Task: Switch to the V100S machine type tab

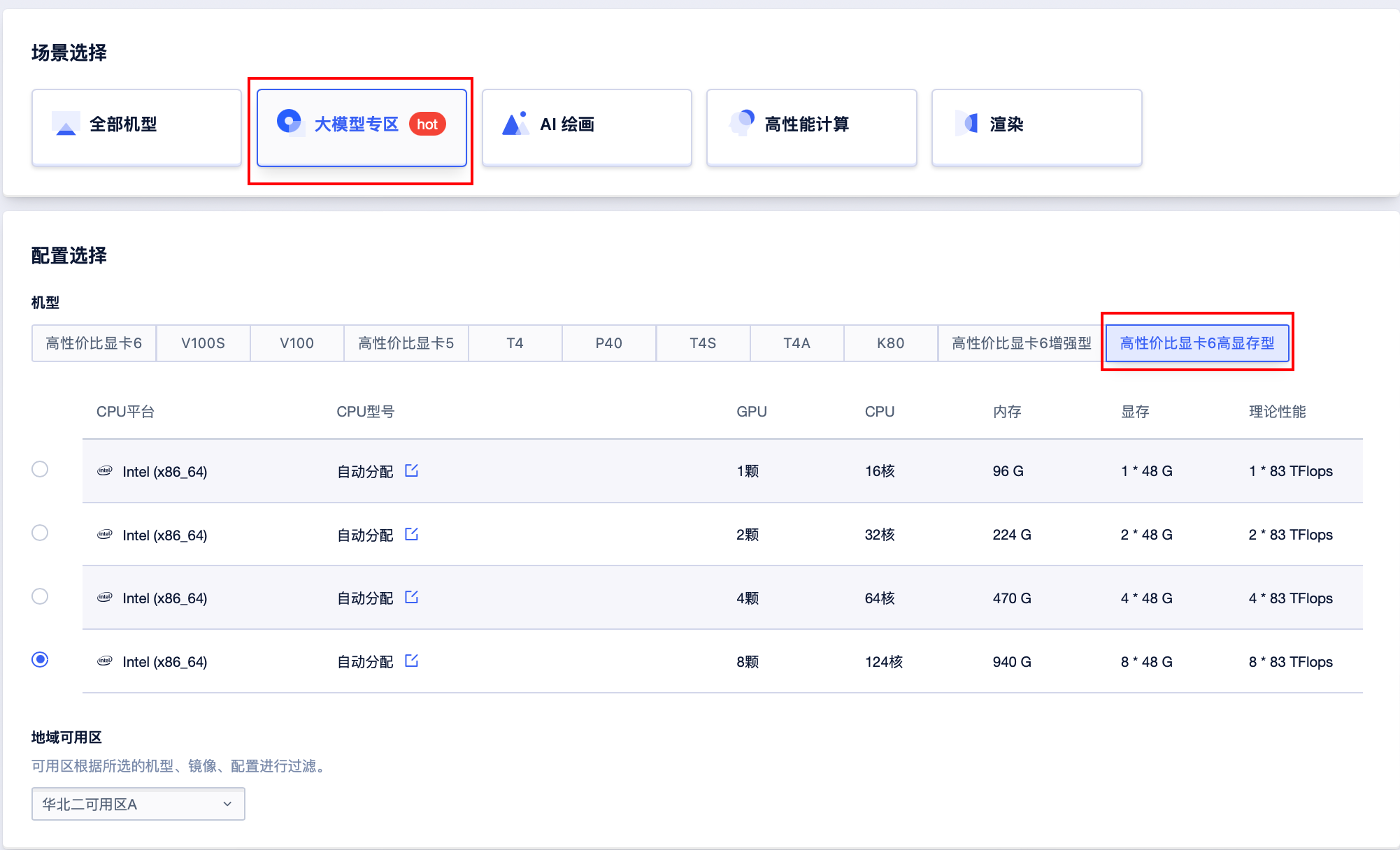Action: 203,343
